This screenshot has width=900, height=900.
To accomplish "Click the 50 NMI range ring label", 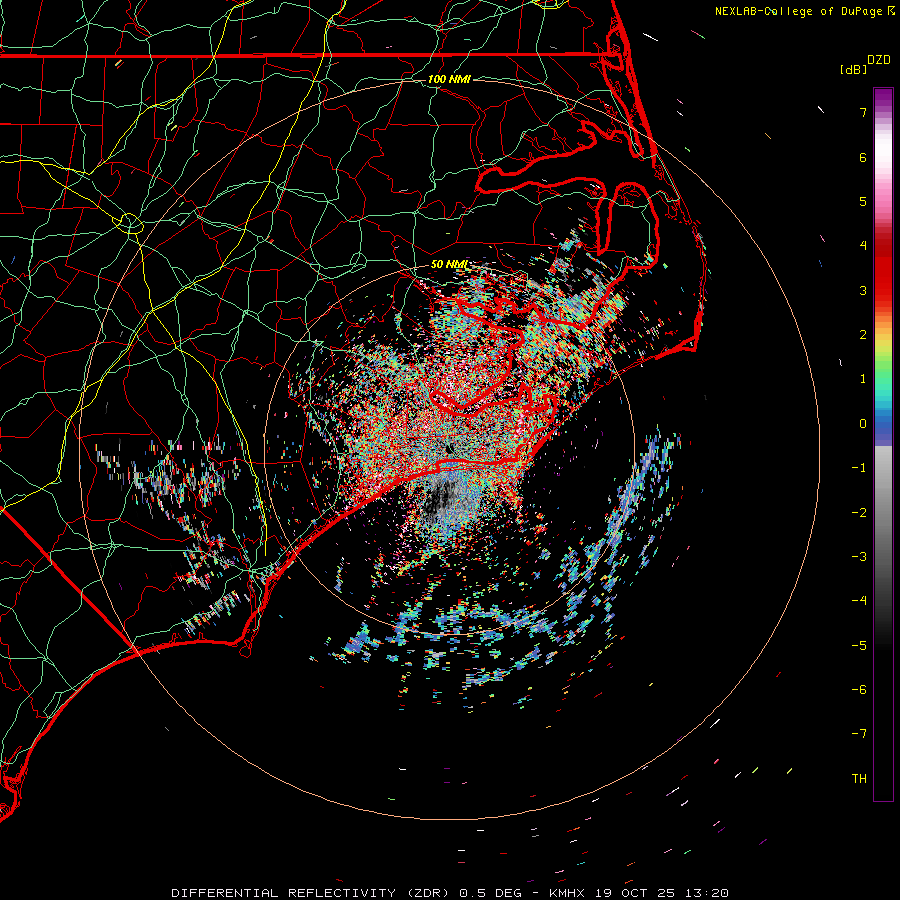I will click(449, 265).
